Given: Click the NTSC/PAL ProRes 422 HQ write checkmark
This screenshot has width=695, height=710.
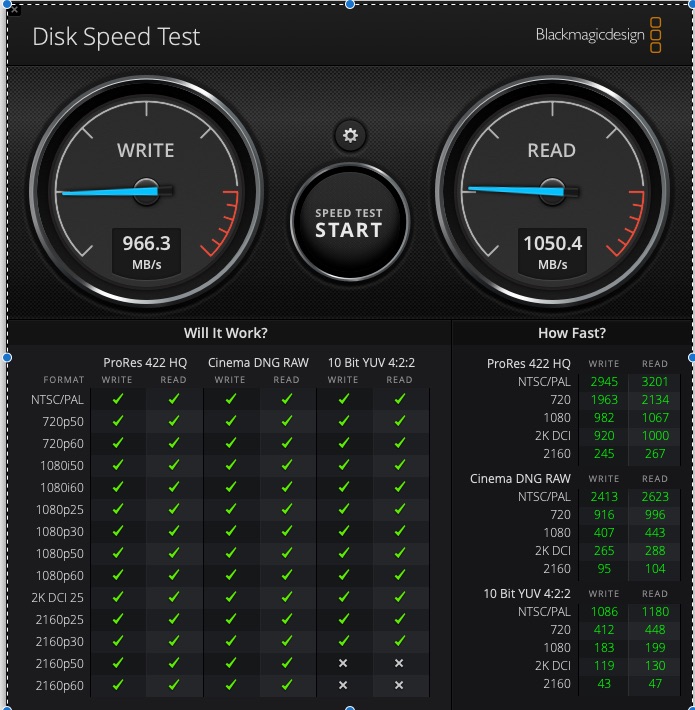Looking at the screenshot, I should [x=118, y=399].
